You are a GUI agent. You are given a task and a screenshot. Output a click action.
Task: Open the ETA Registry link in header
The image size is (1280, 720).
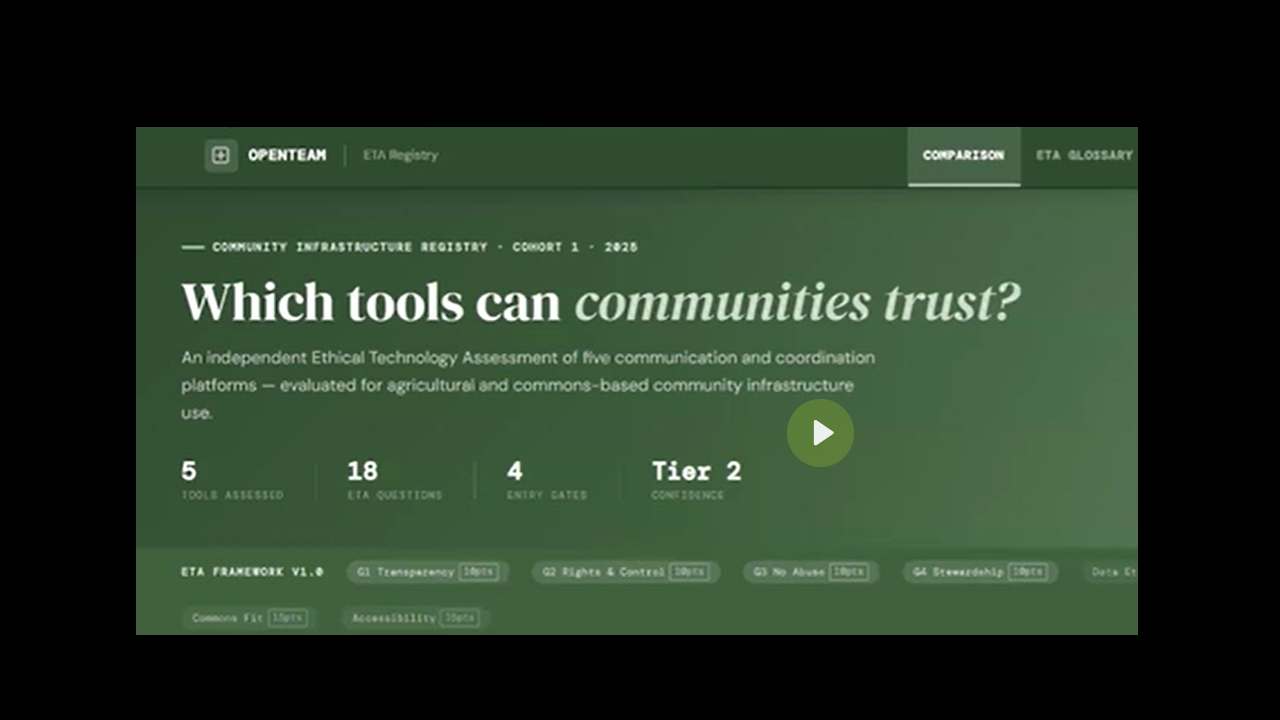[400, 155]
